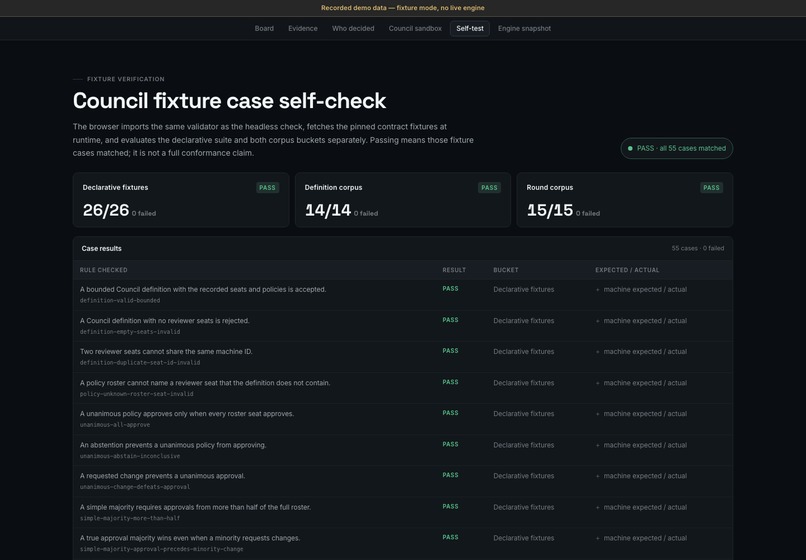Expand expected/actual for unanimous-change-defeats-approval row
This screenshot has width=806, height=560.
click(x=641, y=476)
